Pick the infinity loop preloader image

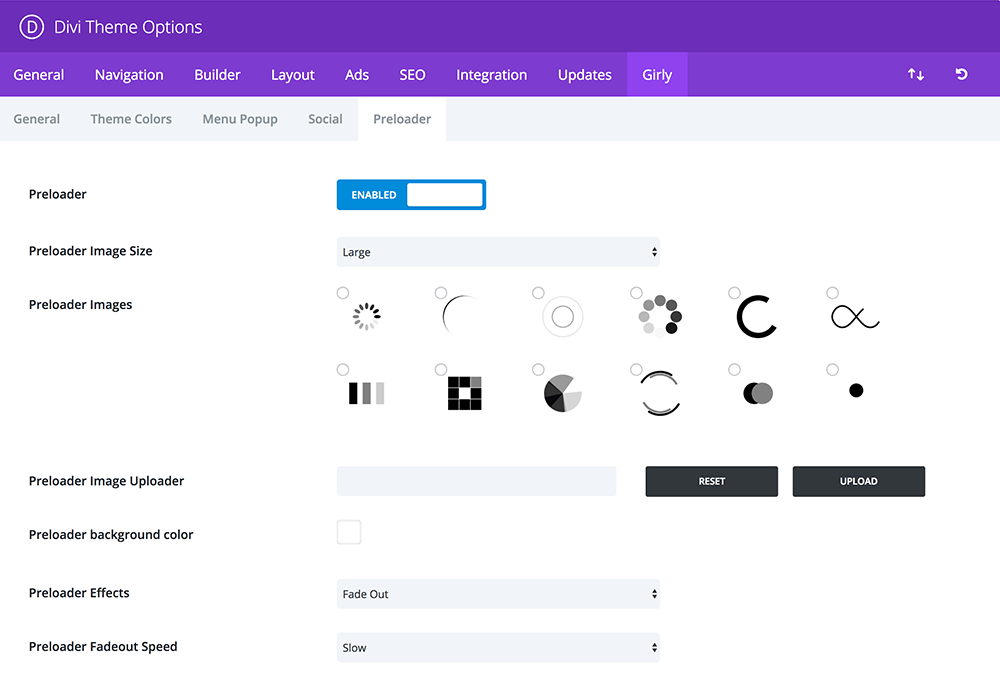pyautogui.click(x=855, y=316)
